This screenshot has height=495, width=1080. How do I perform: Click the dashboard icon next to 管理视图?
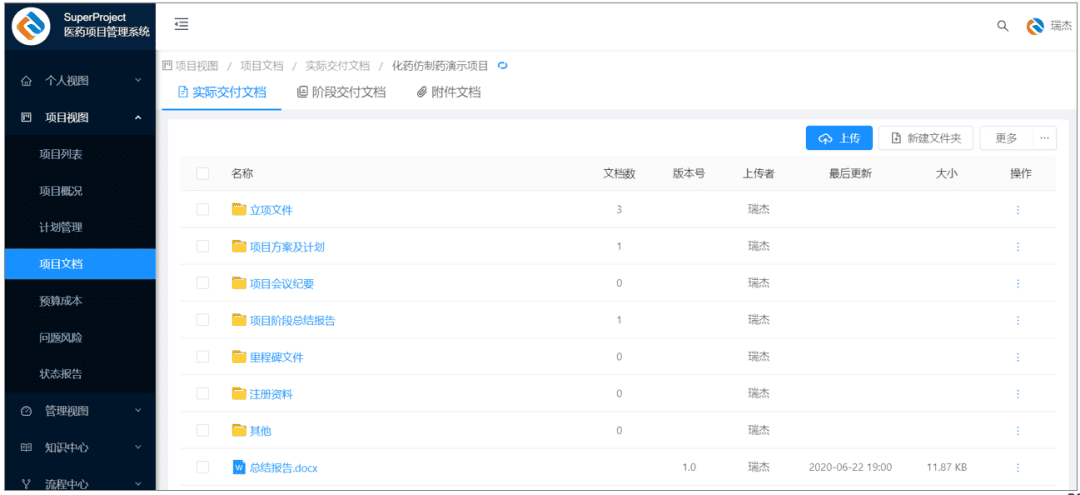[26, 411]
